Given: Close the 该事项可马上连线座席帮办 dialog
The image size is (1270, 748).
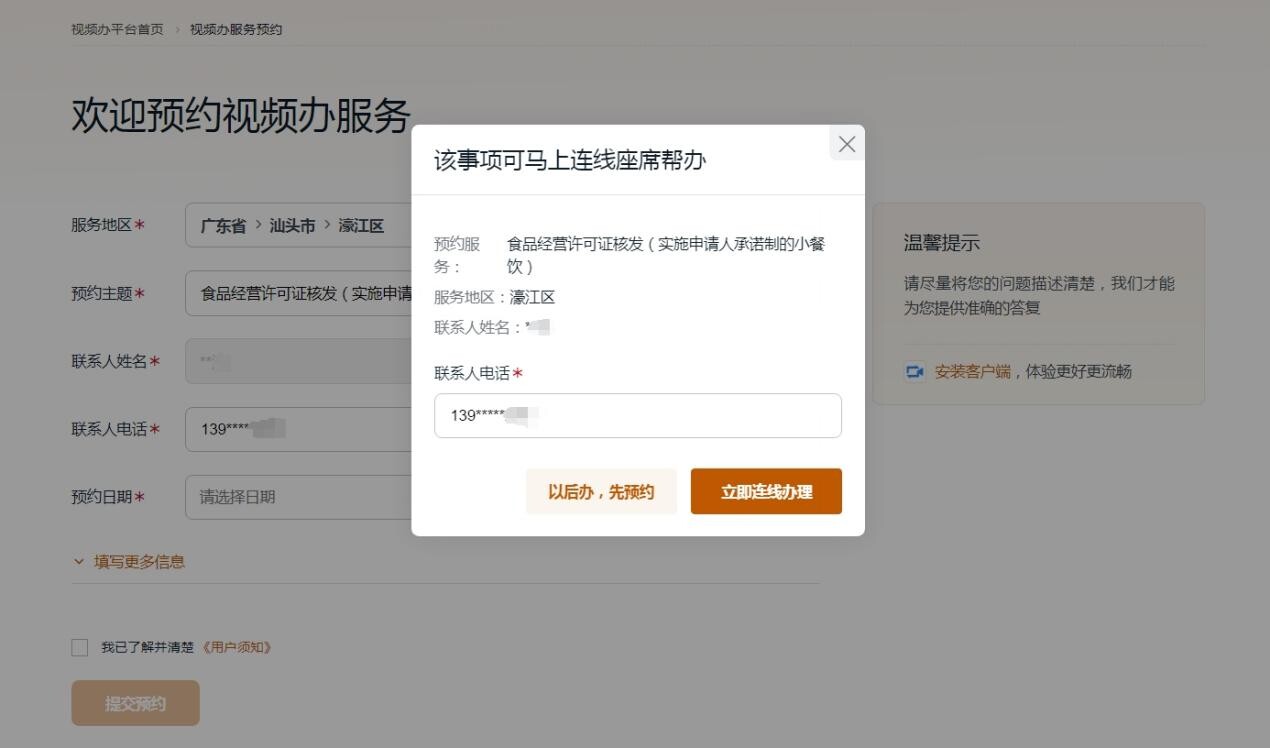Looking at the screenshot, I should (x=846, y=144).
